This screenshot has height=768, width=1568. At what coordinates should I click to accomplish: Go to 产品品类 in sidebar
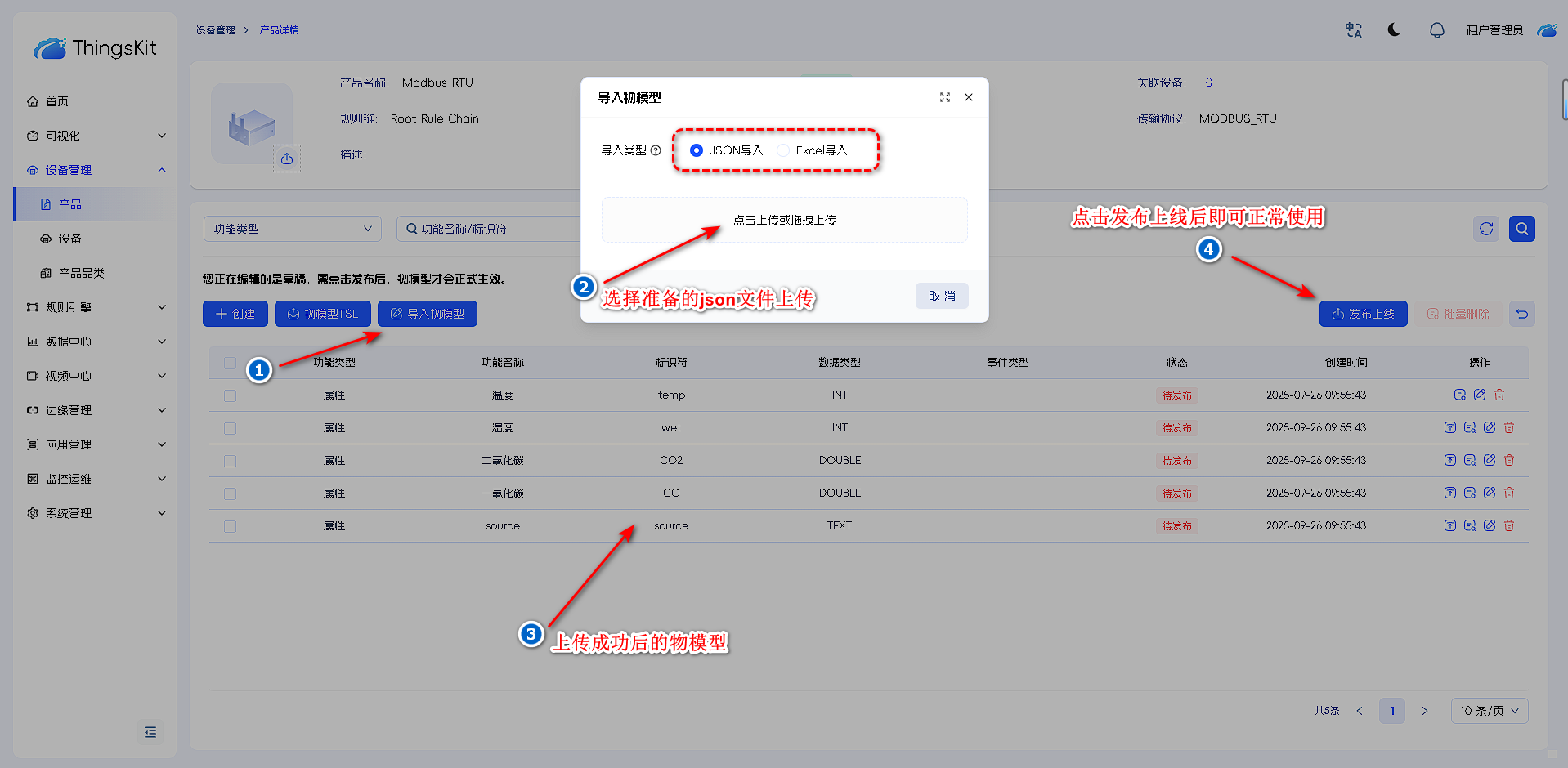tap(81, 273)
